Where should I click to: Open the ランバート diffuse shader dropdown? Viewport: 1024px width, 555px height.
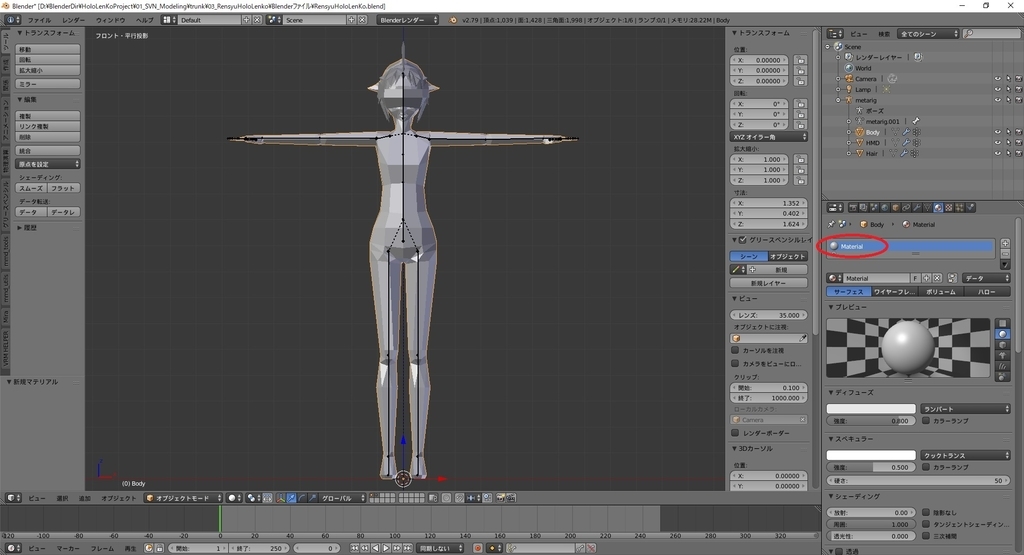click(x=965, y=409)
